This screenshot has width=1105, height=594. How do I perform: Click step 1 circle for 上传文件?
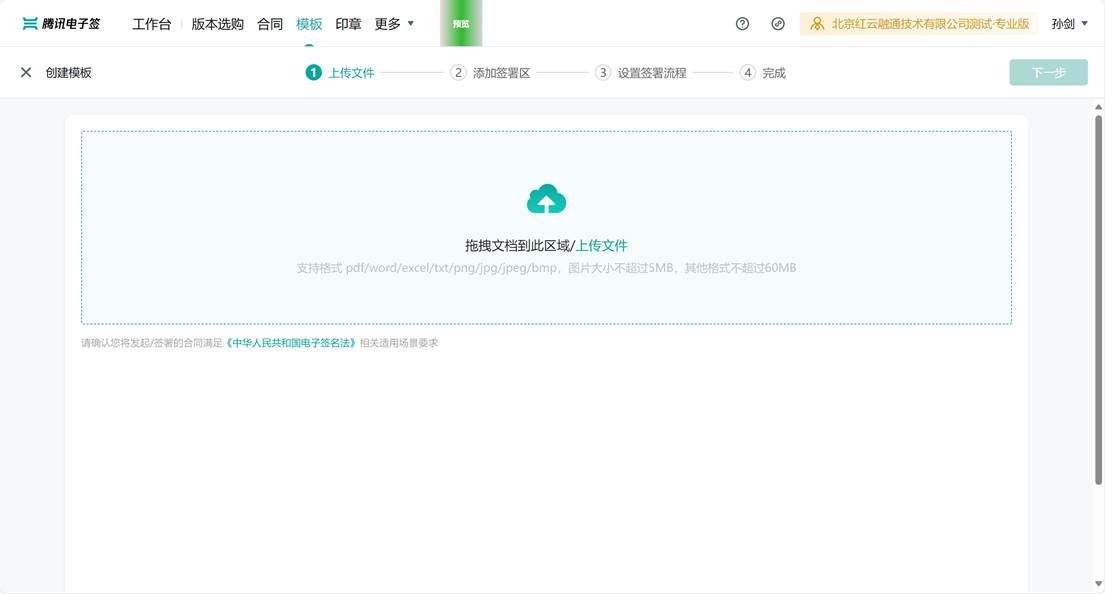tap(314, 73)
